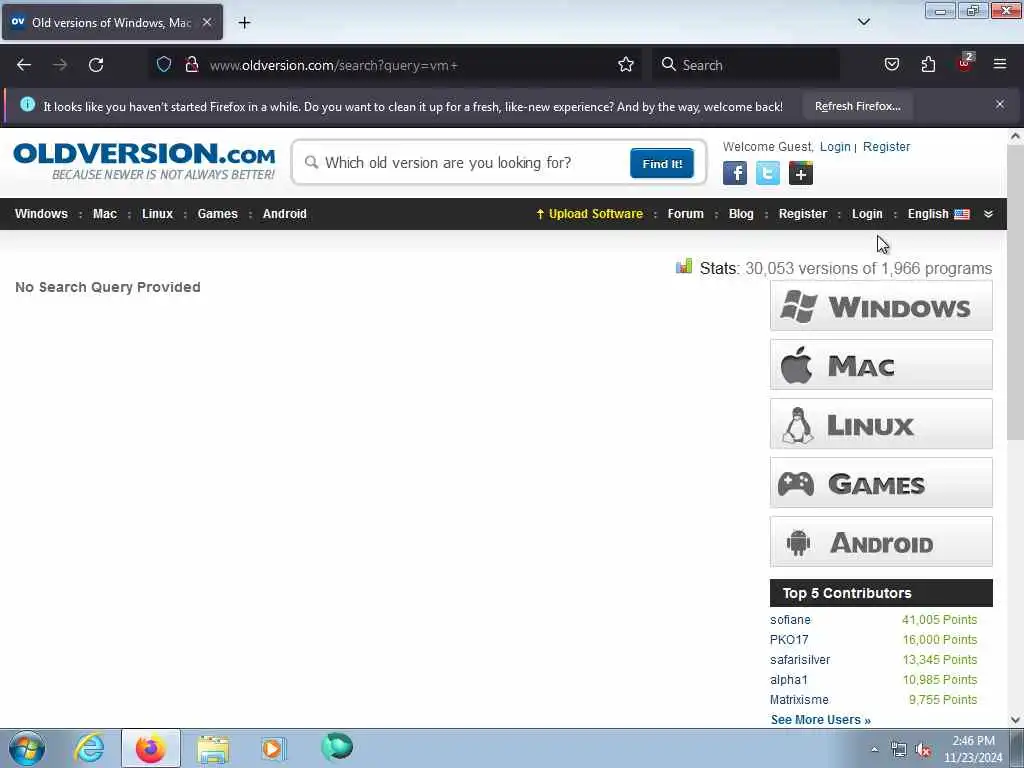
Task: Click the plus share icon
Action: click(801, 174)
